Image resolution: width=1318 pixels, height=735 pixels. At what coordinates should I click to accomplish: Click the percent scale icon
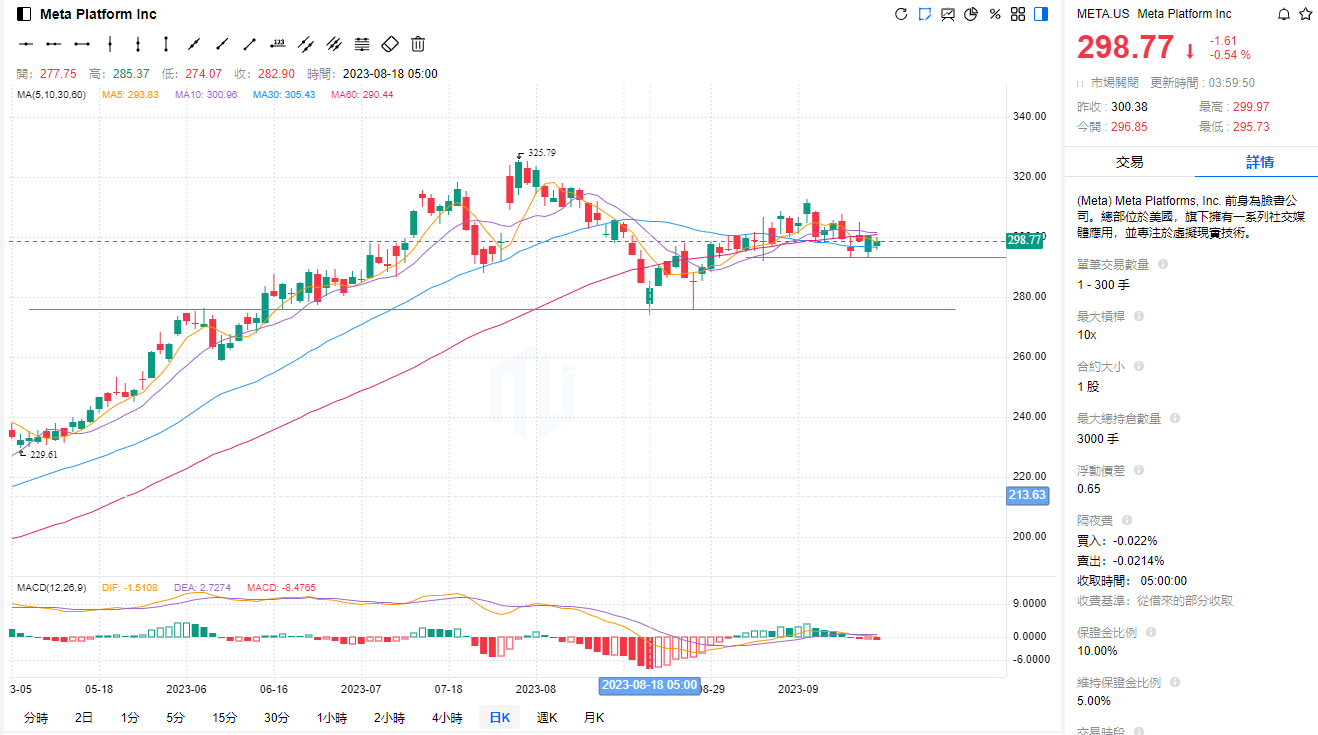click(994, 14)
